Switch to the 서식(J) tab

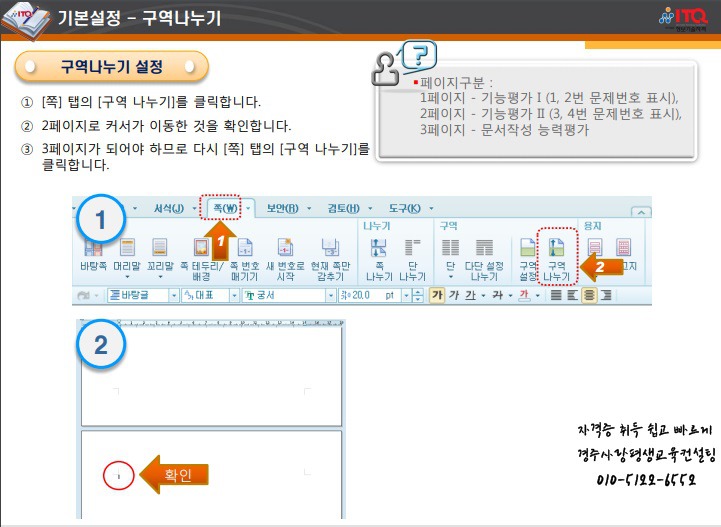click(169, 208)
